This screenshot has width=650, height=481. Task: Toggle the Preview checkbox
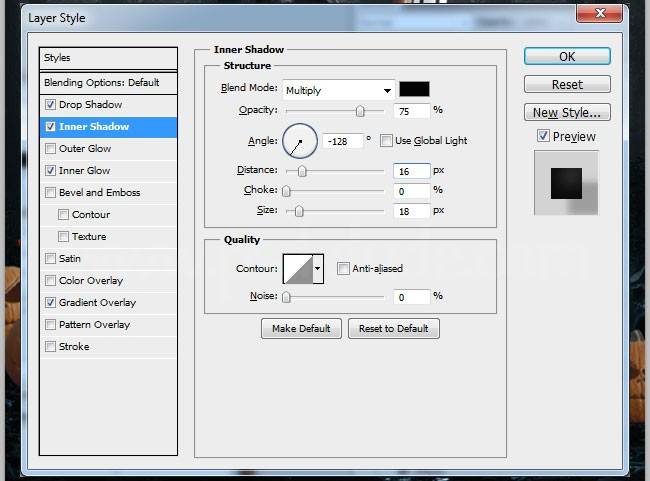[x=543, y=136]
